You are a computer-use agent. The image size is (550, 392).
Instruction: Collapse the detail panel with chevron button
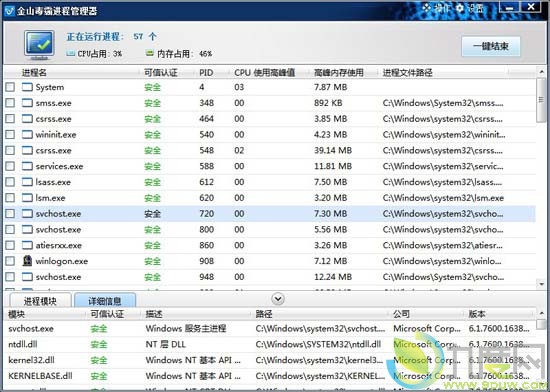coord(278,299)
